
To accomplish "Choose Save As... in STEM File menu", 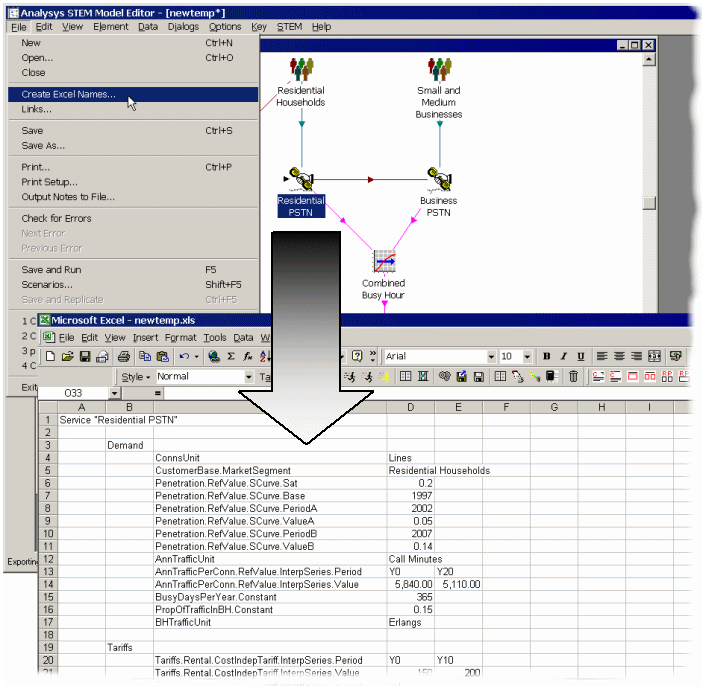I will tap(133, 146).
